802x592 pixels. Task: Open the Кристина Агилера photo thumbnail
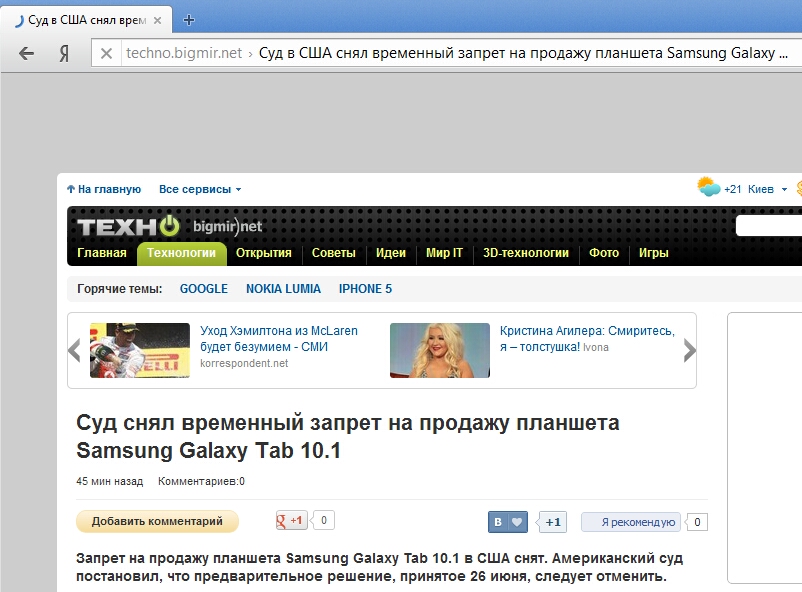(x=440, y=350)
